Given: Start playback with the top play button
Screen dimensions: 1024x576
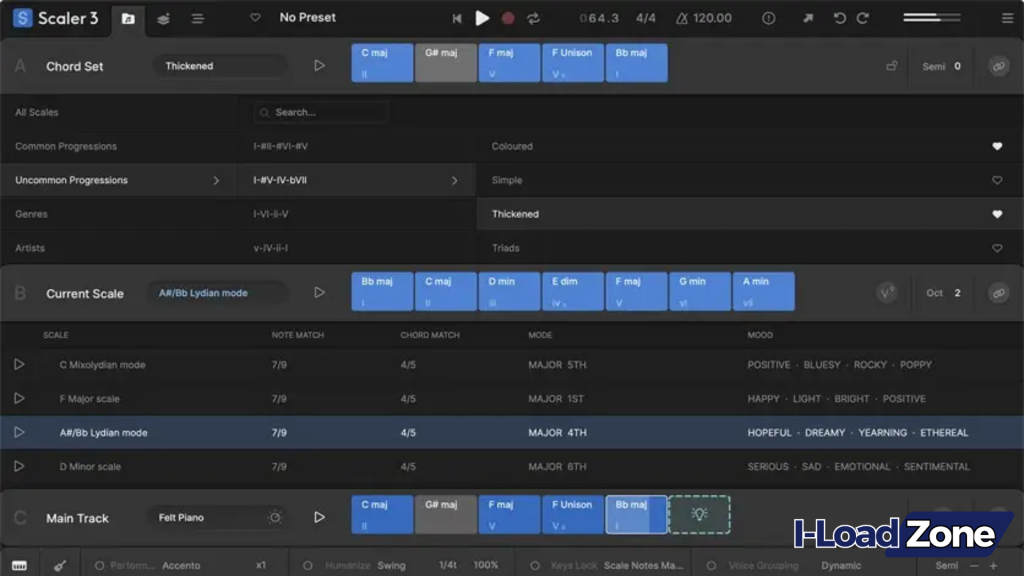Looking at the screenshot, I should [482, 18].
